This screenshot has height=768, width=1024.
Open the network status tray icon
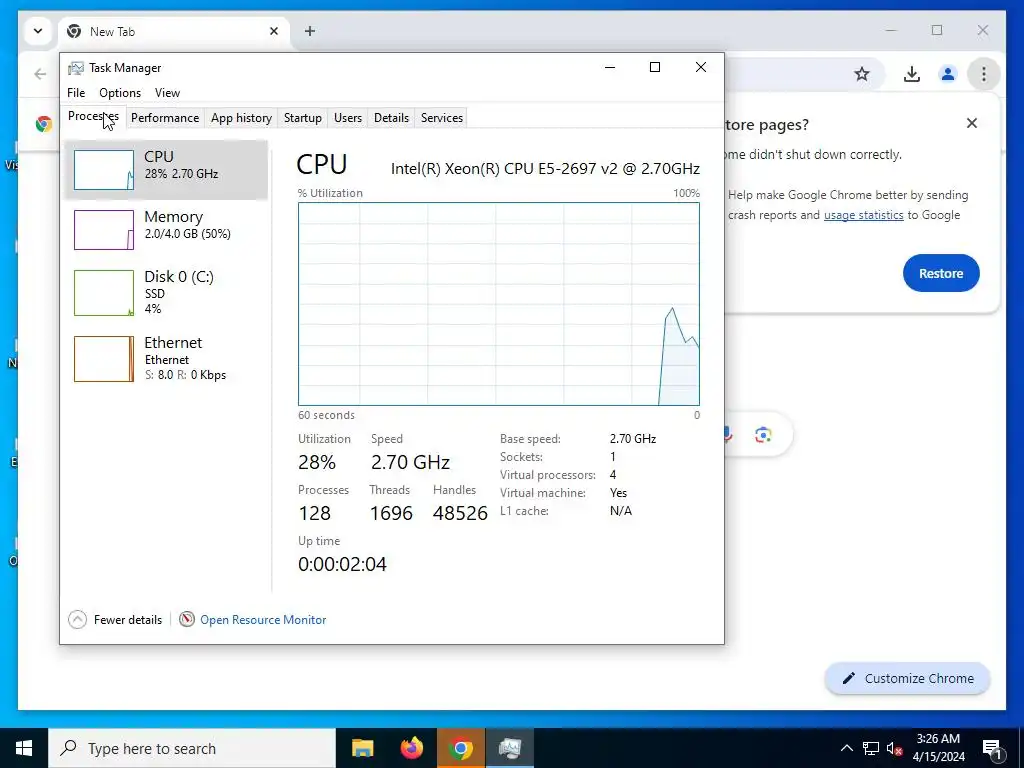(871, 748)
